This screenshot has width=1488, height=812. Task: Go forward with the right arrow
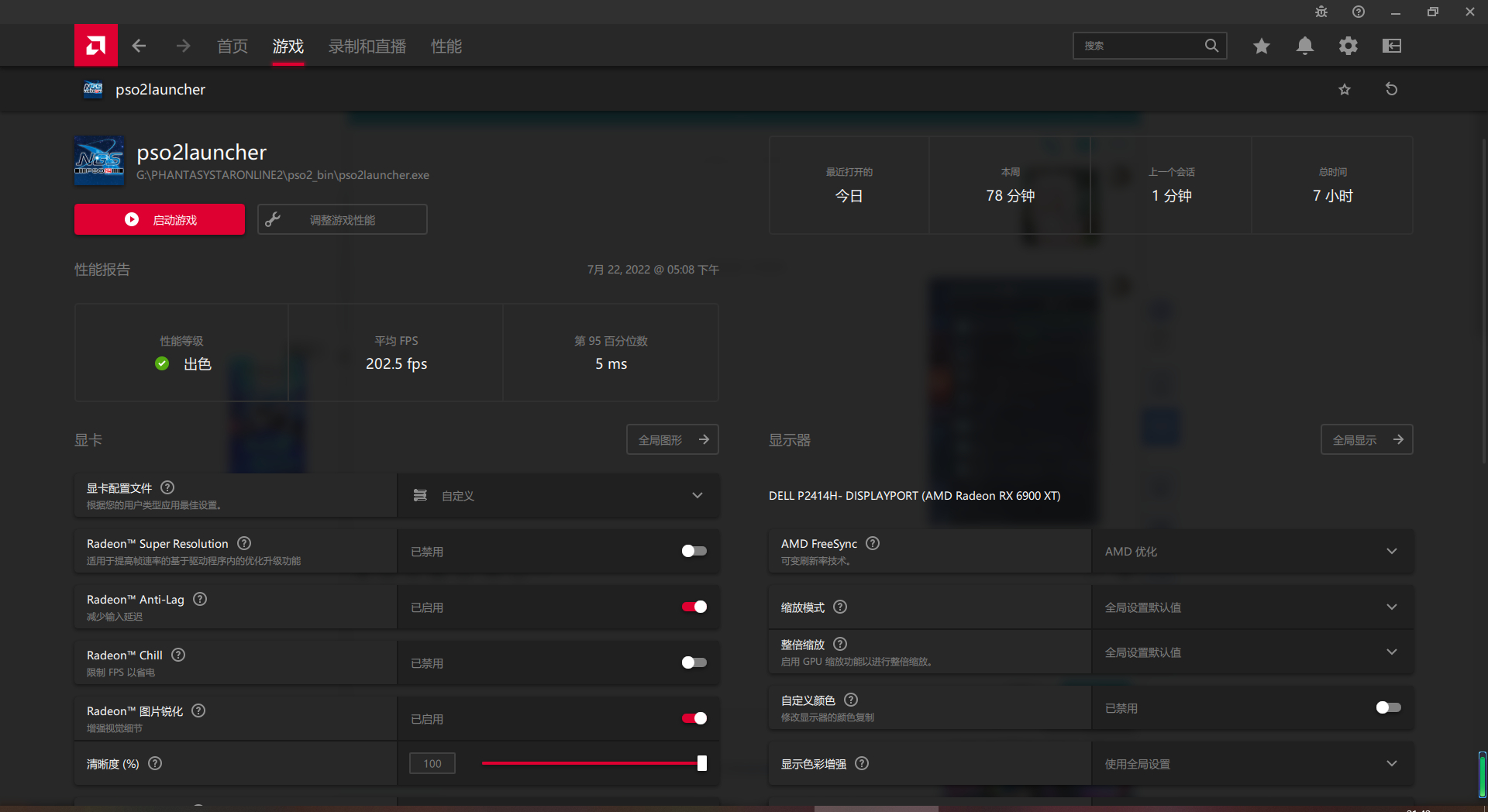(x=183, y=46)
